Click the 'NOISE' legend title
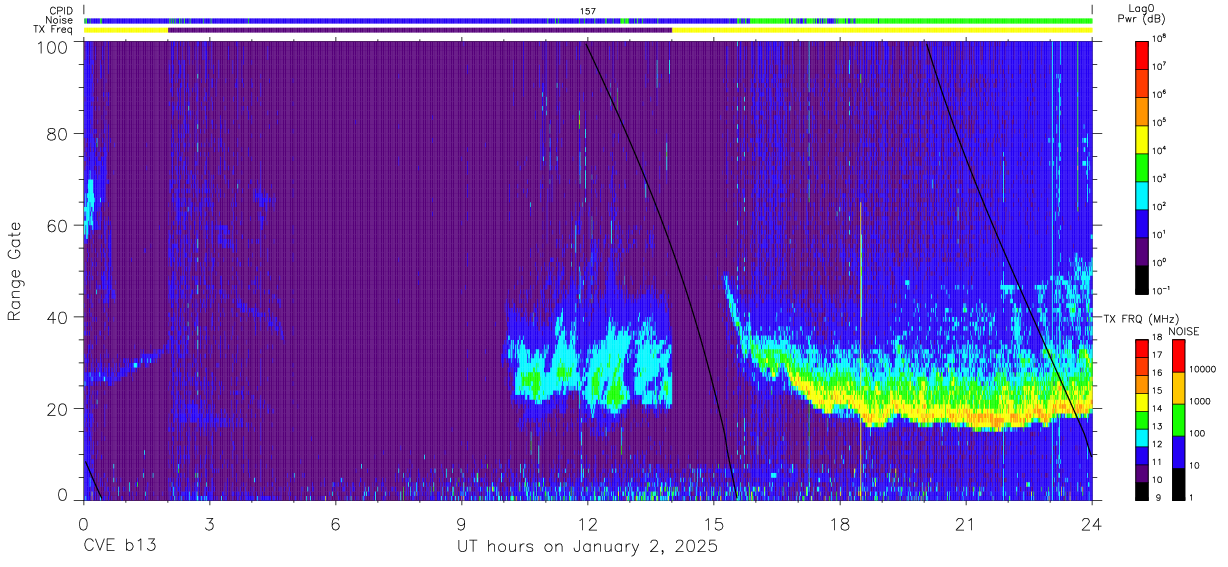This screenshot has height=567, width=1228. tap(1184, 331)
